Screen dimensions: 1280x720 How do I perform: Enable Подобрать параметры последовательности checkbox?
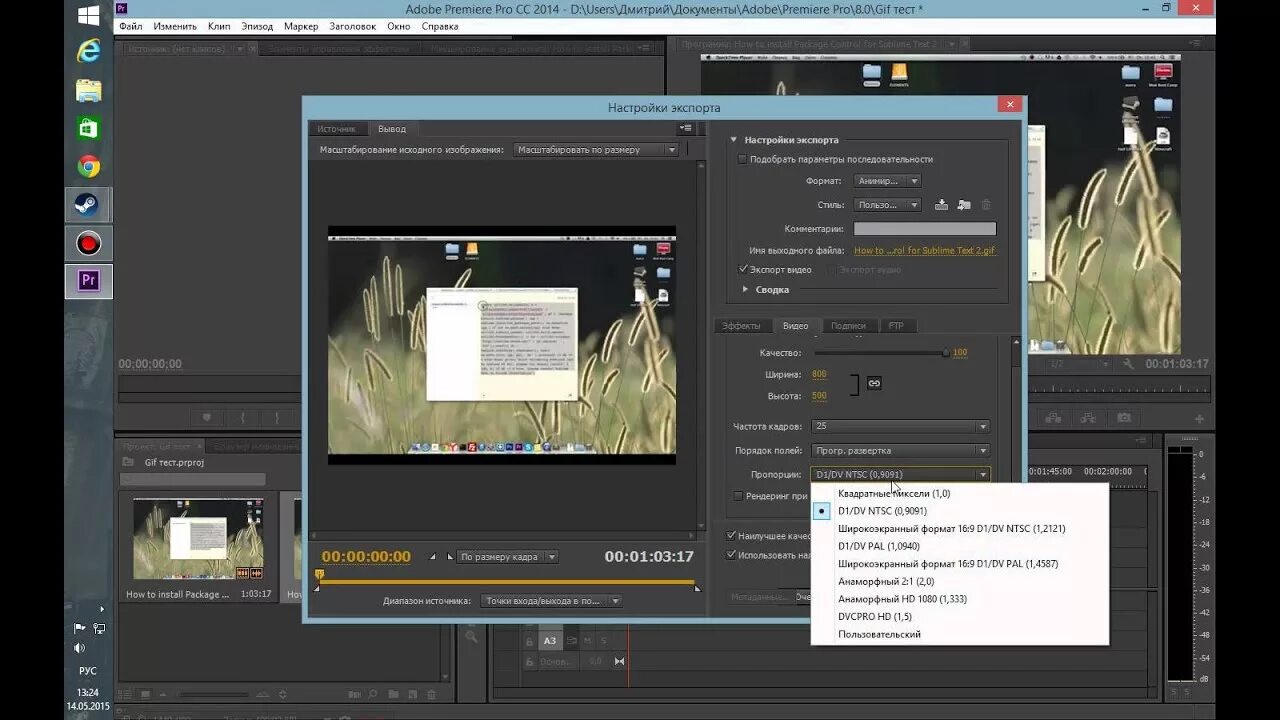[742, 159]
